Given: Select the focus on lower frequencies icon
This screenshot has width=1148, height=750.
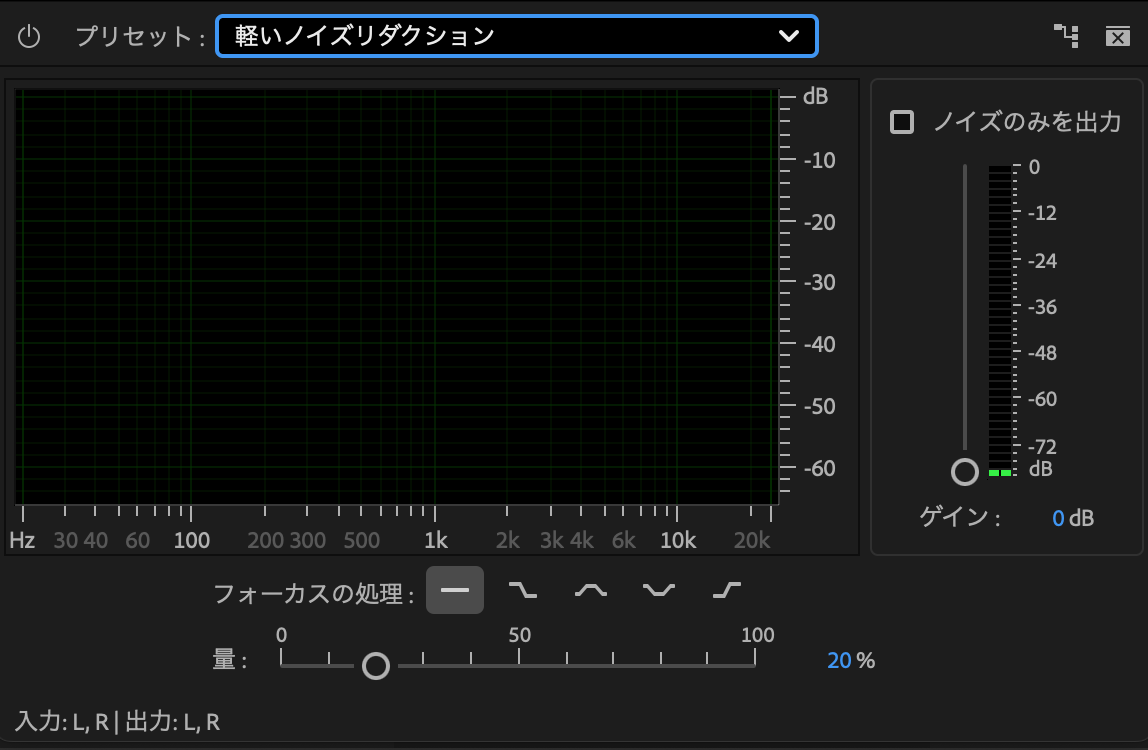Looking at the screenshot, I should tap(522, 590).
